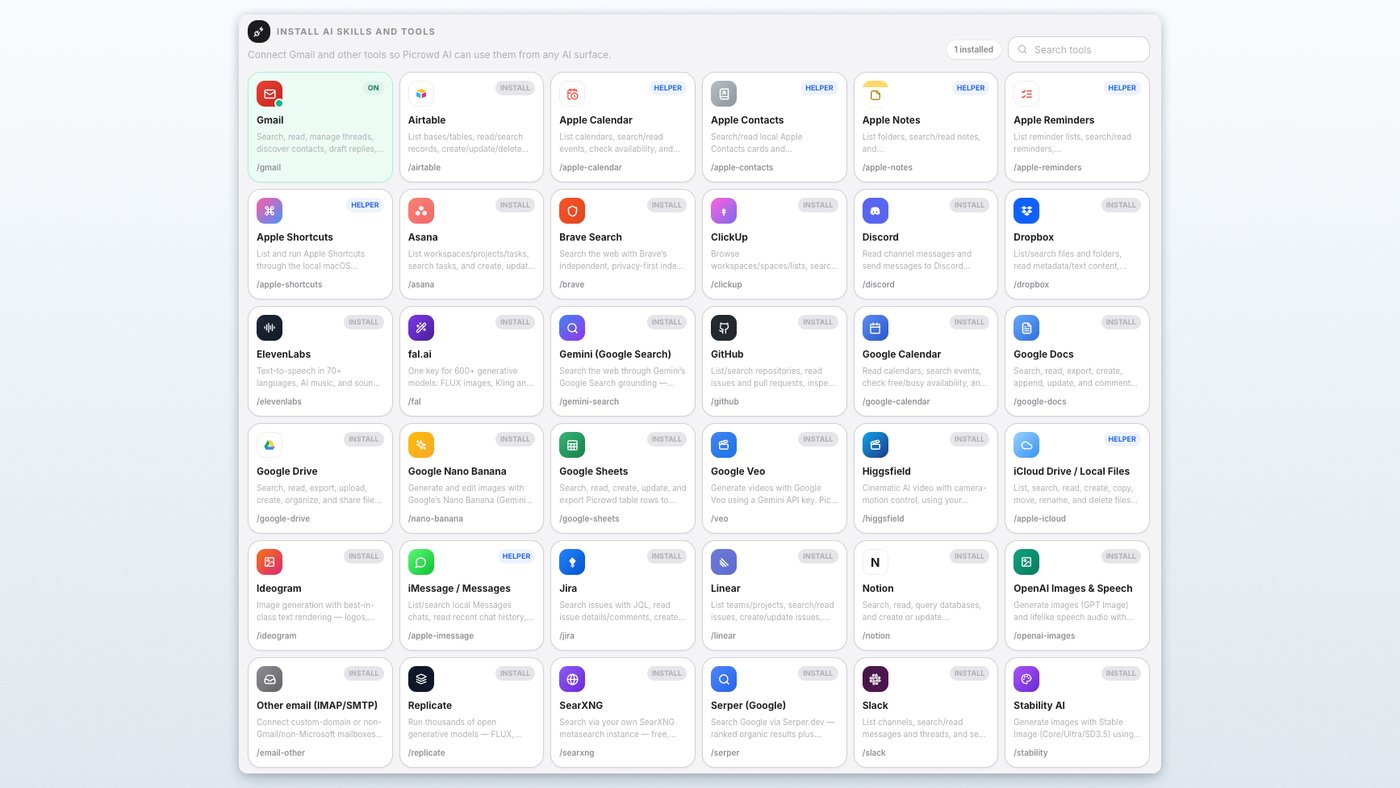Click the Helper badge on iCloud Drive
Viewport: 1400px width, 788px height.
[x=1122, y=439]
